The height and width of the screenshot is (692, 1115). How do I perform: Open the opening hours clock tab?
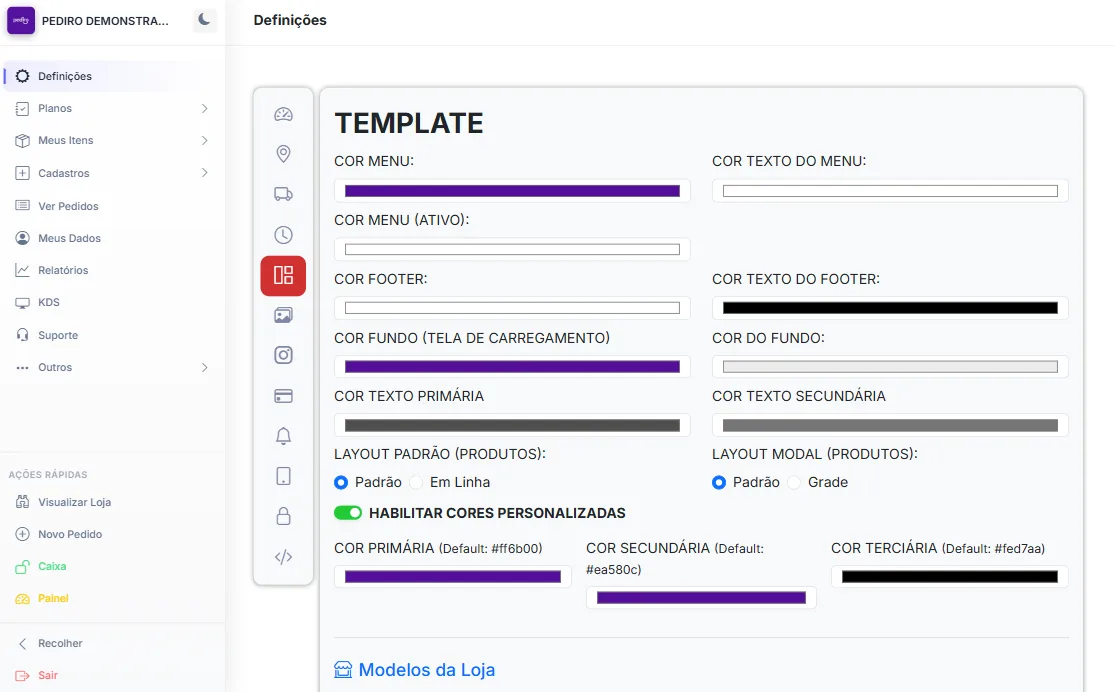283,235
